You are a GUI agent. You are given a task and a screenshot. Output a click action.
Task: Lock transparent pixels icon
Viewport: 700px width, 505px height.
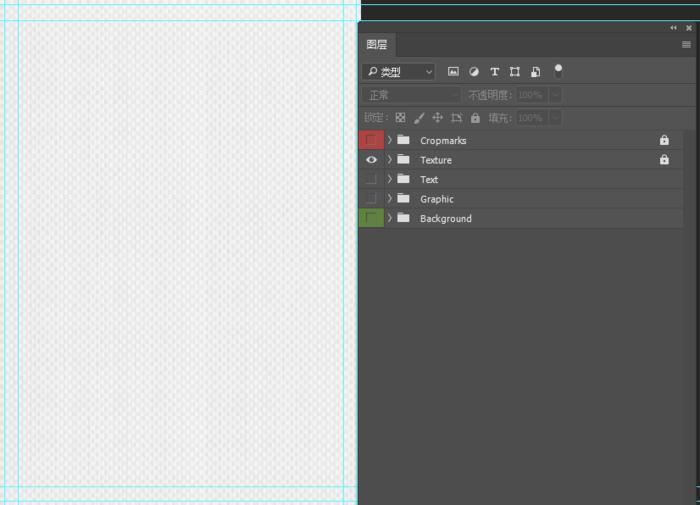coord(400,117)
